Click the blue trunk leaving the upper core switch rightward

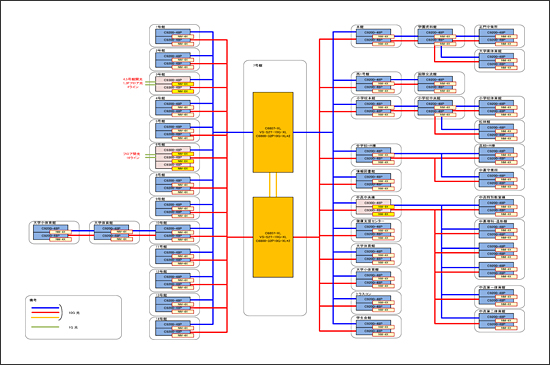click(313, 132)
